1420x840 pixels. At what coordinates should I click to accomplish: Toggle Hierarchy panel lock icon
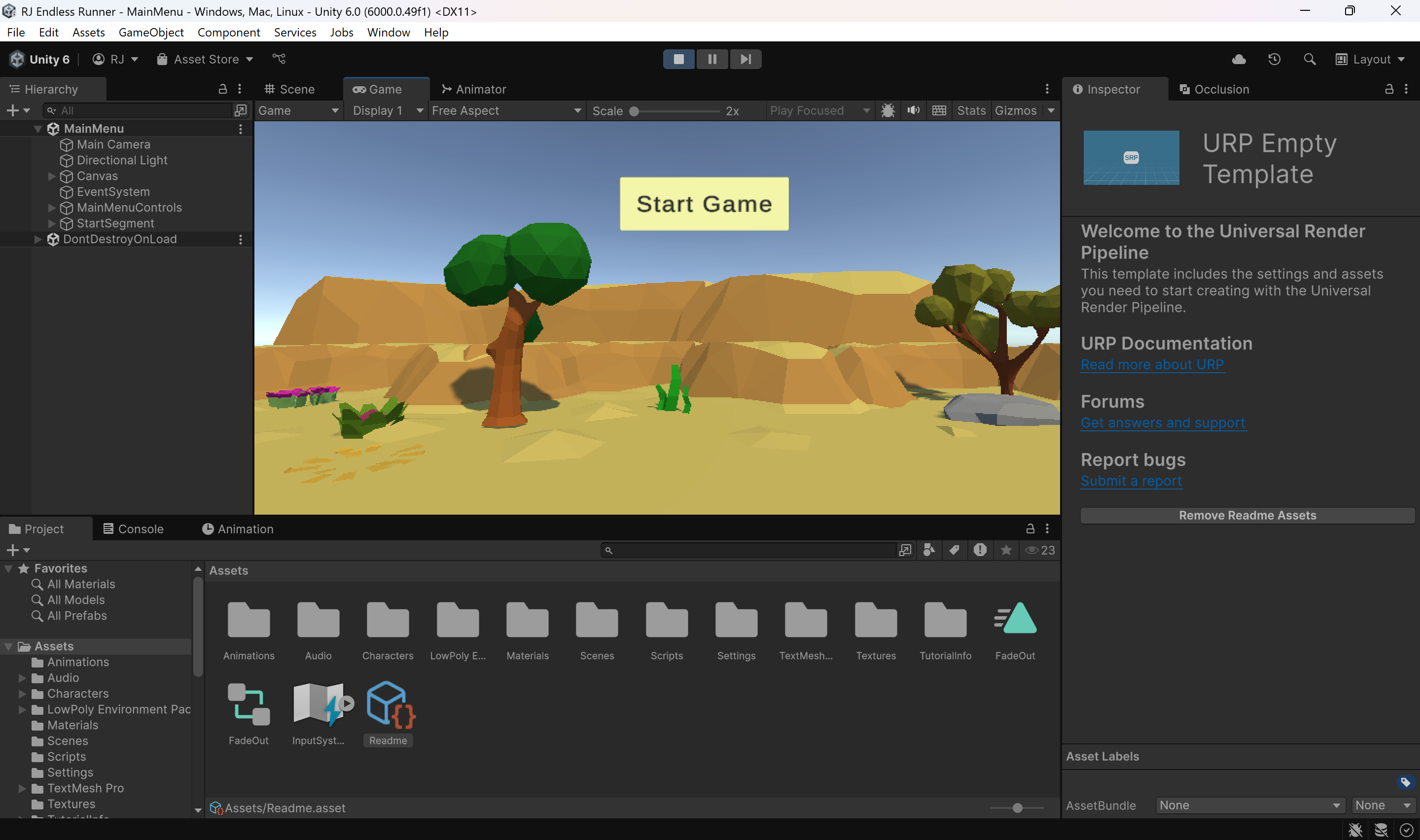point(222,89)
